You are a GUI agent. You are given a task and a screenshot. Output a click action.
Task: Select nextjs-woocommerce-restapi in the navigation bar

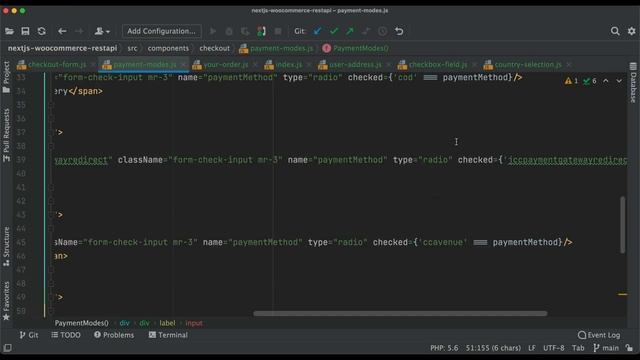click(x=62, y=48)
